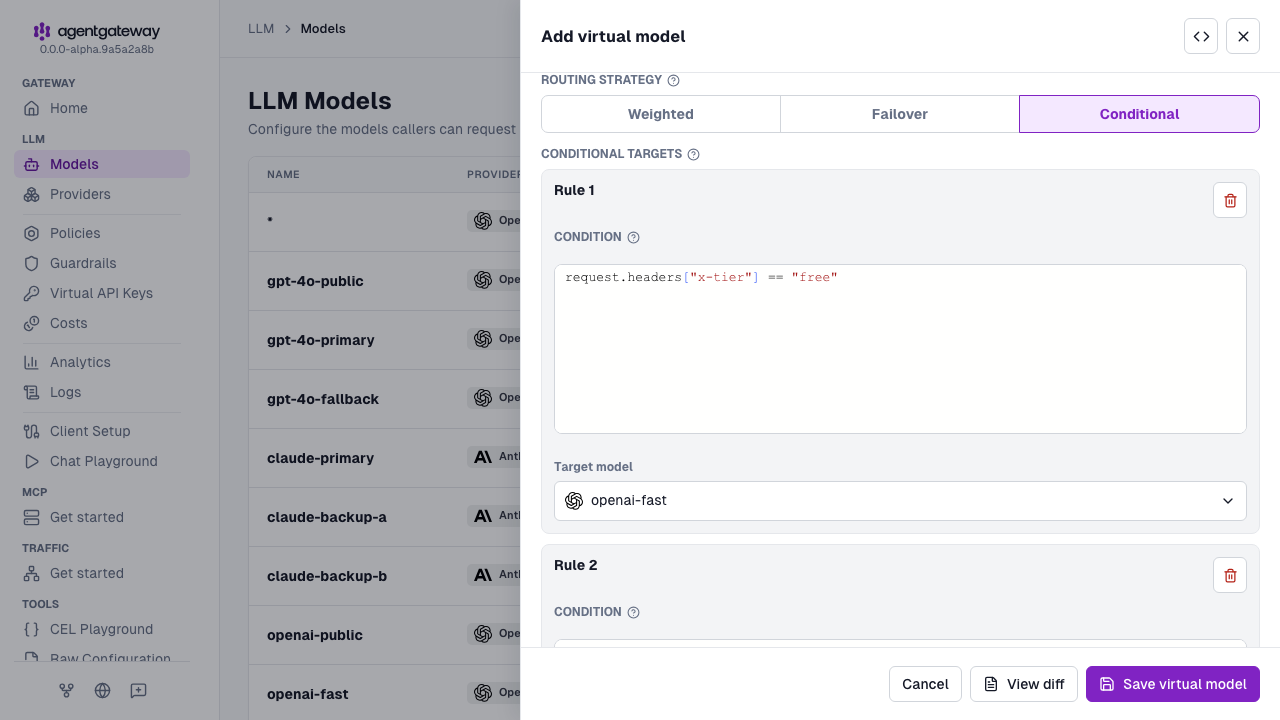Viewport: 1280px width, 720px height.
Task: Select gpt-4o-fallback model row
Action: click(x=384, y=399)
